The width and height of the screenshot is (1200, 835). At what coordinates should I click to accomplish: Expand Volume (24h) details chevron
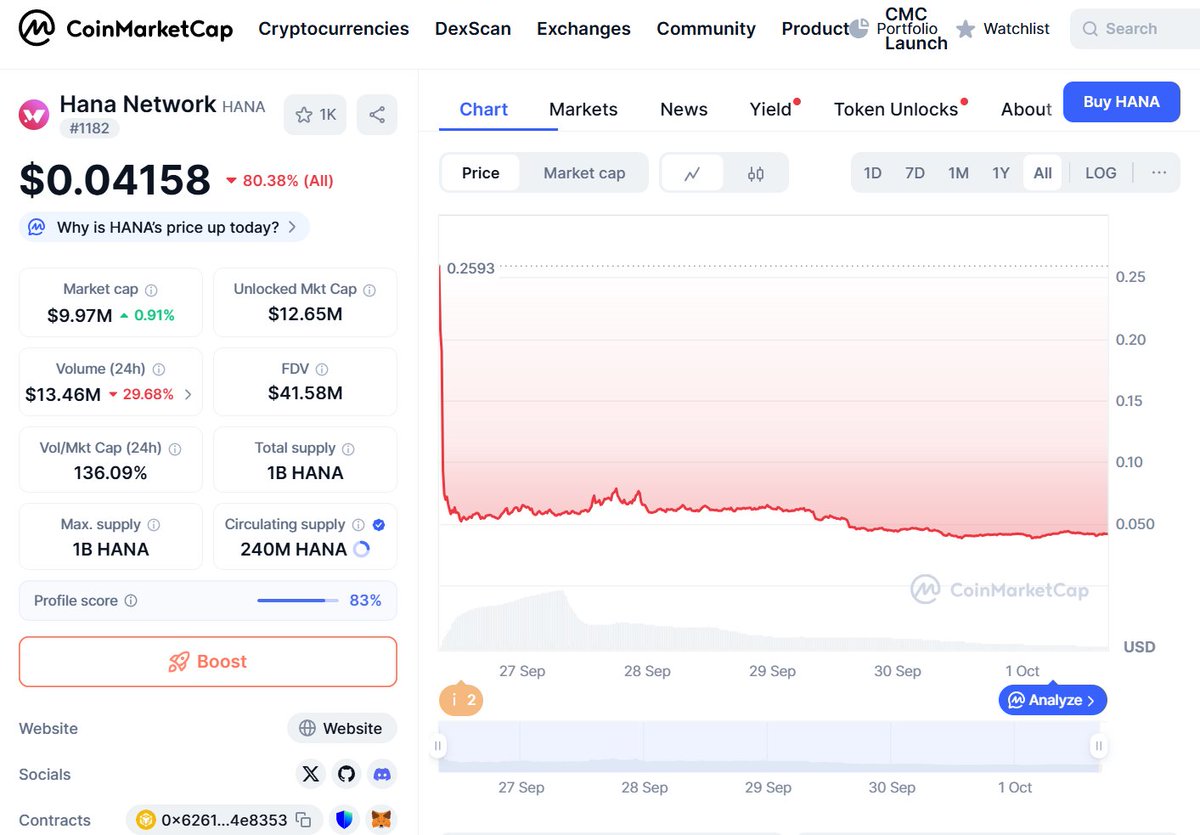[x=189, y=395]
